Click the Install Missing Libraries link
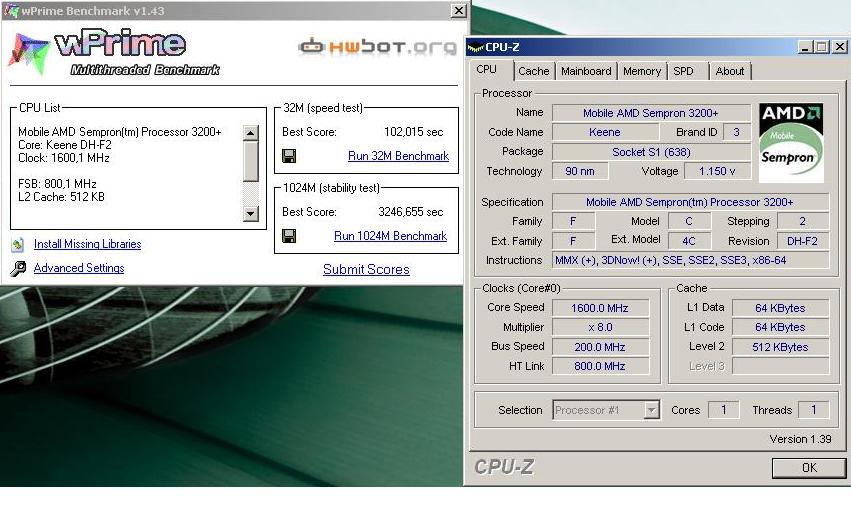851x512 pixels. [87, 244]
